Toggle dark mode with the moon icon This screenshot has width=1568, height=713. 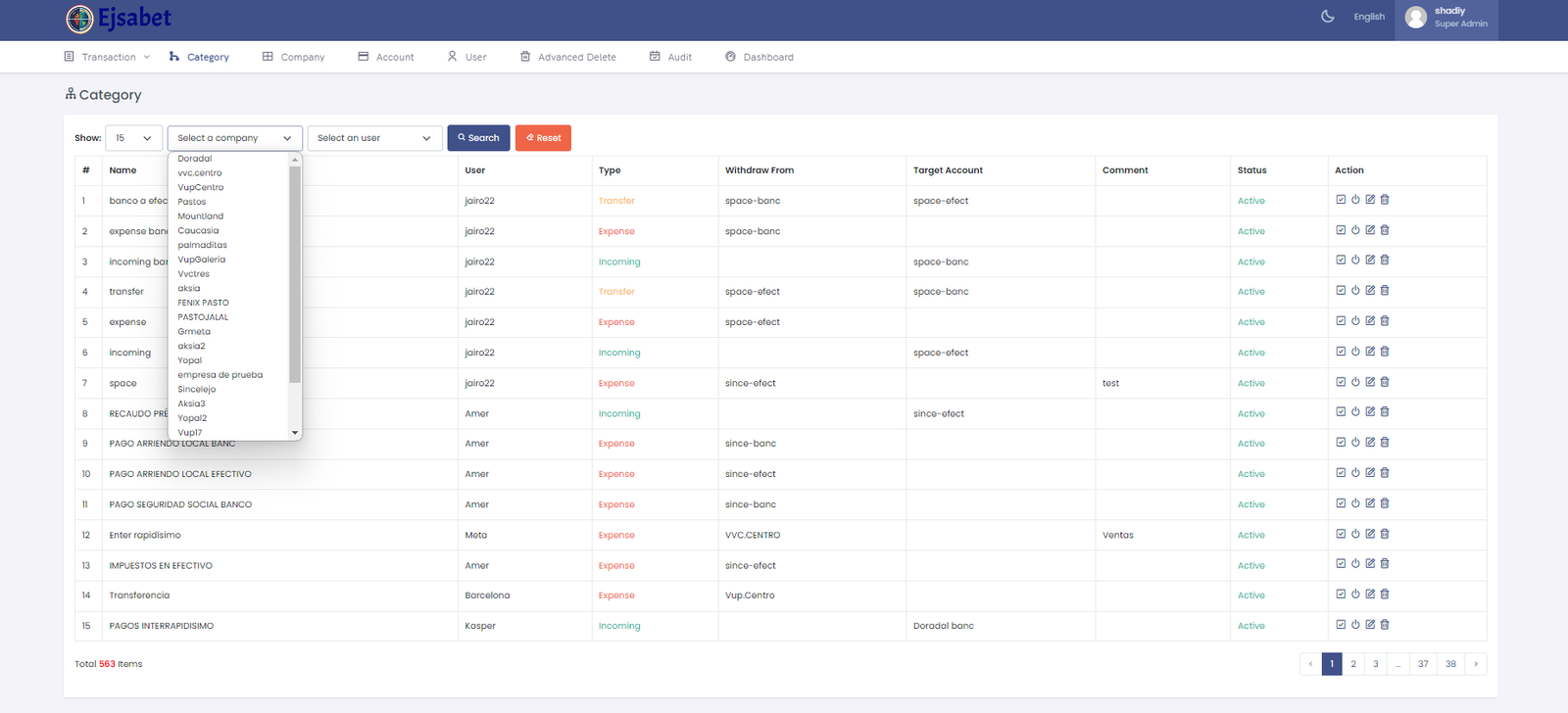(x=1328, y=17)
